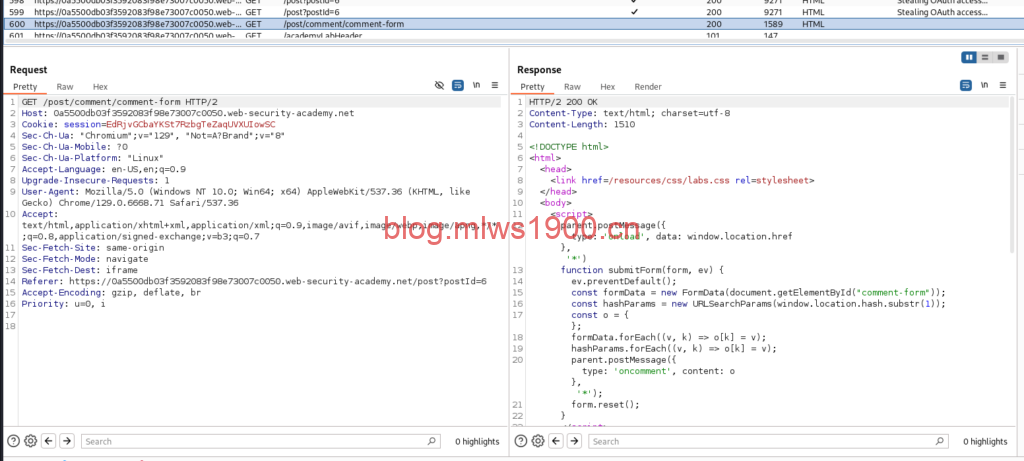Toggle word wrap icon in Response panel
Screen dimensions: 1024x461
[965, 86]
